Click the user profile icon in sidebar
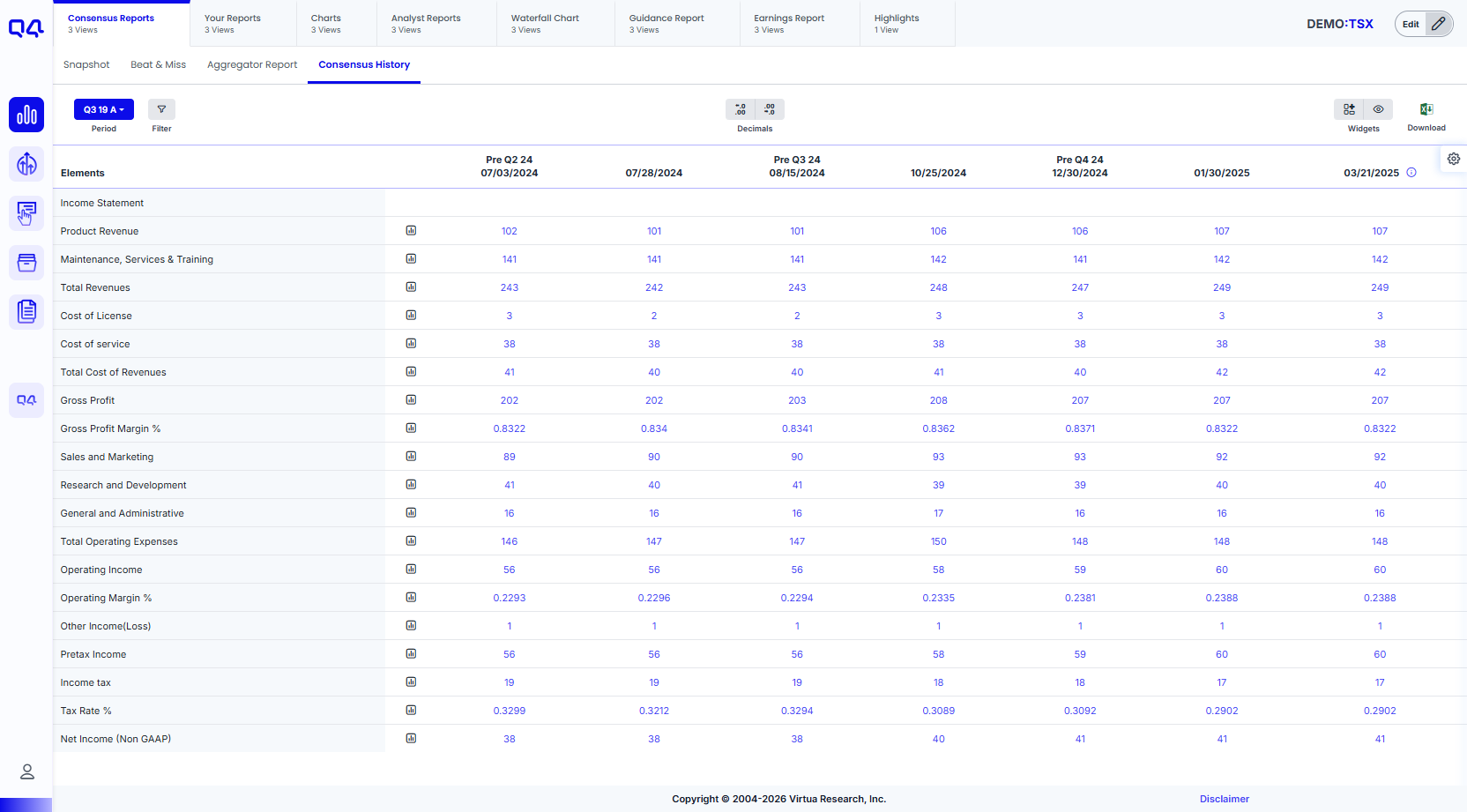 tap(27, 771)
